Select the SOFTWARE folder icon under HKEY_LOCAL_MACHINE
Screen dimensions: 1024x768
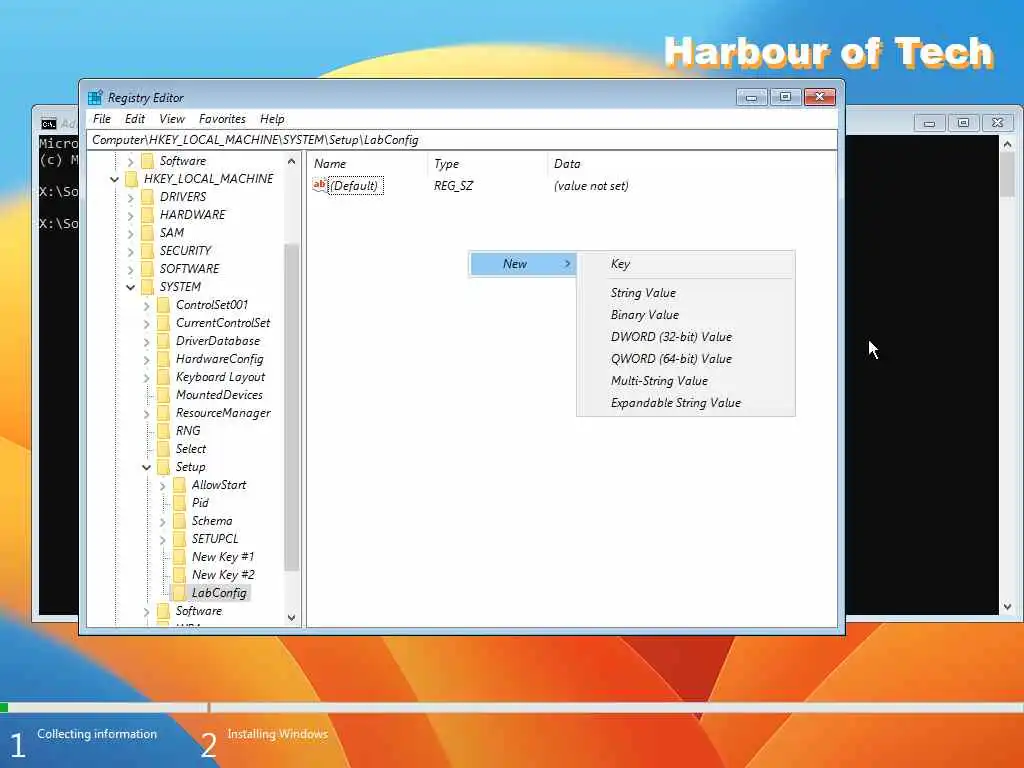(x=148, y=268)
